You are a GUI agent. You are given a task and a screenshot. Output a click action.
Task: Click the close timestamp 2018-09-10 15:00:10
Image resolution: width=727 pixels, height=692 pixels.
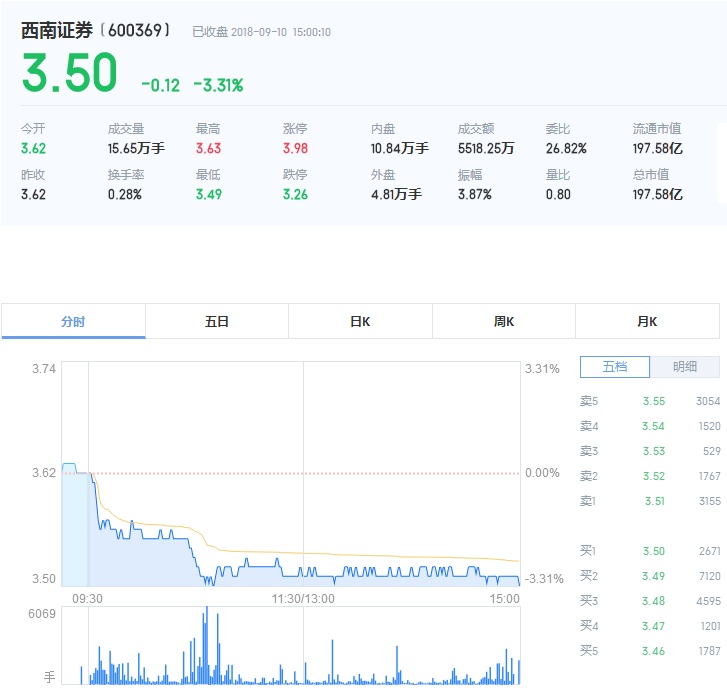281,32
